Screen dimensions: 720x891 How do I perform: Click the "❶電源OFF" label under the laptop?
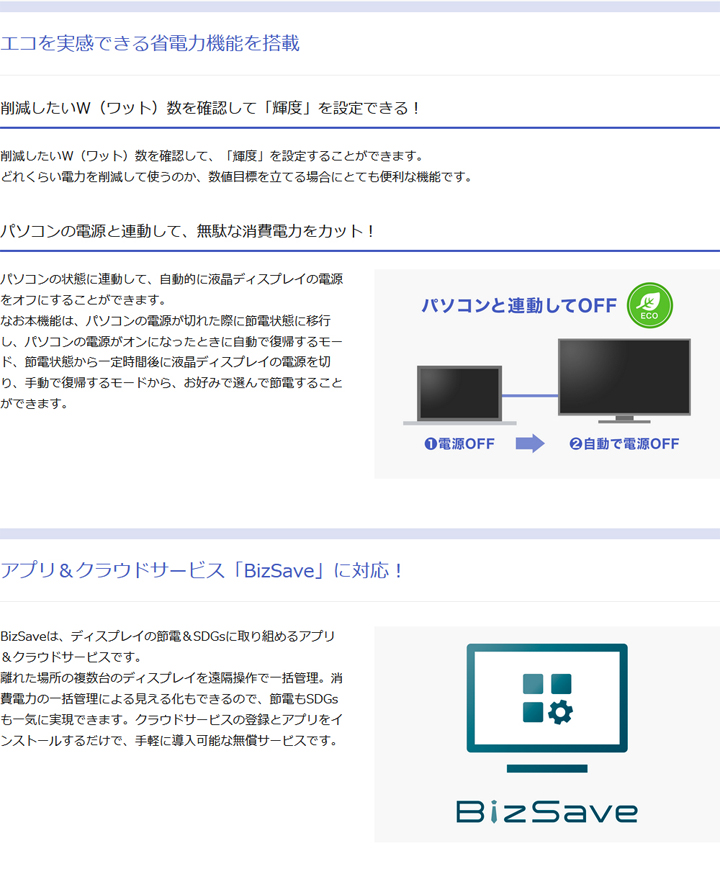point(459,444)
